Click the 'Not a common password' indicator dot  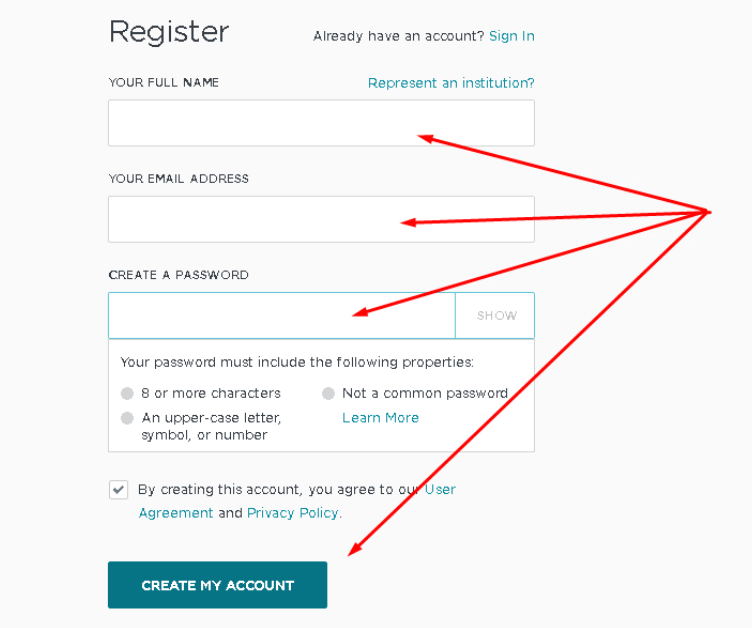[x=328, y=394]
